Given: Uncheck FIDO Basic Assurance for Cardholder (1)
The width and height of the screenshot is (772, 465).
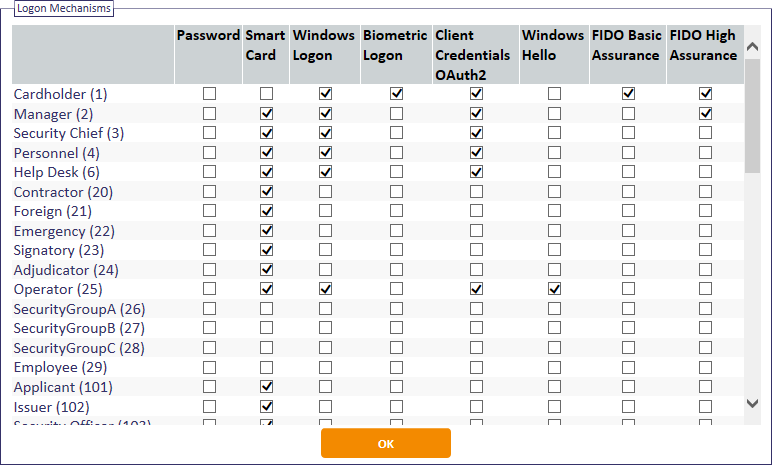Looking at the screenshot, I should pyautogui.click(x=628, y=93).
